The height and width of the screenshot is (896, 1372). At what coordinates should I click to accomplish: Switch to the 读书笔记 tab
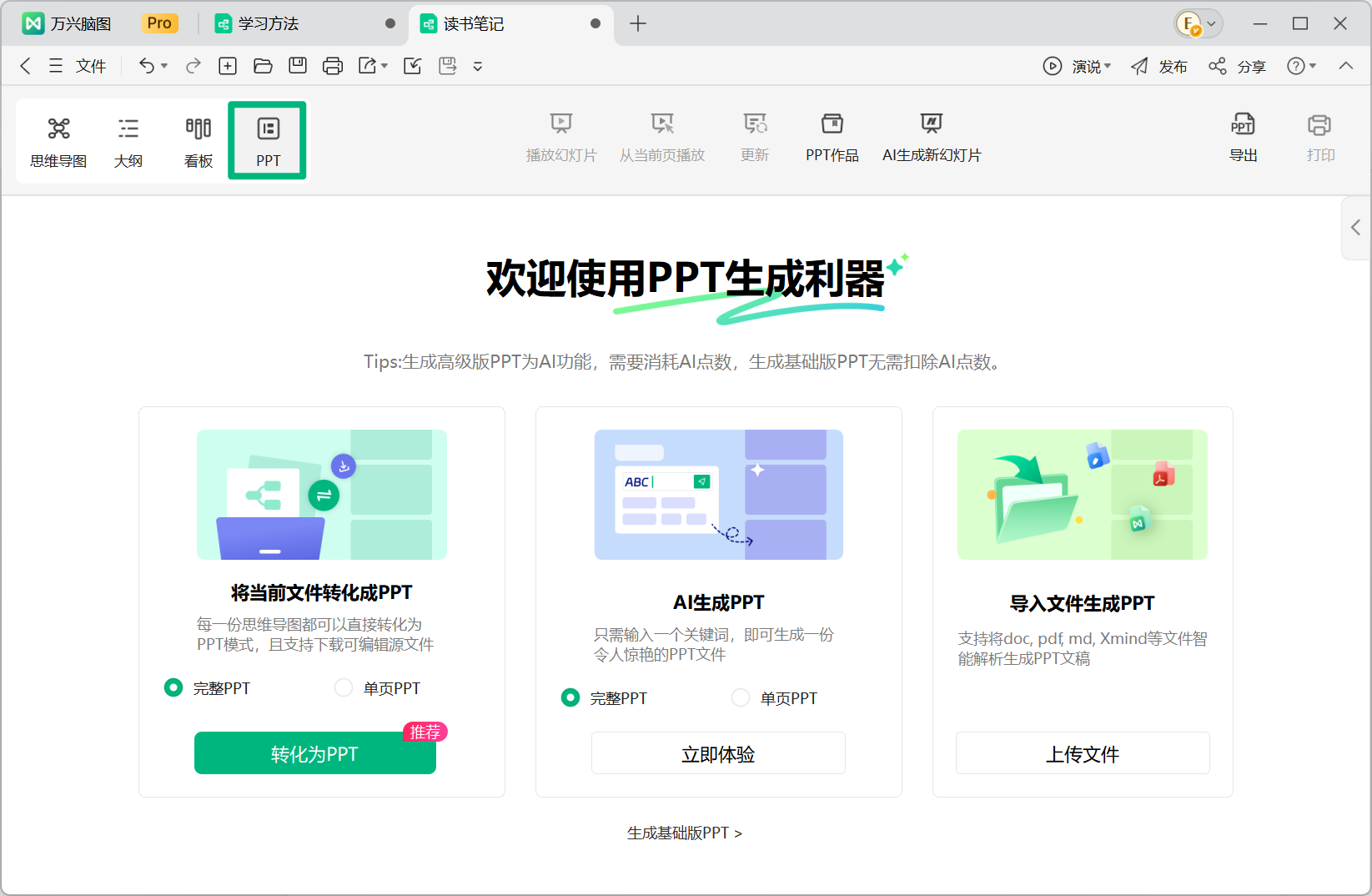pos(510,23)
